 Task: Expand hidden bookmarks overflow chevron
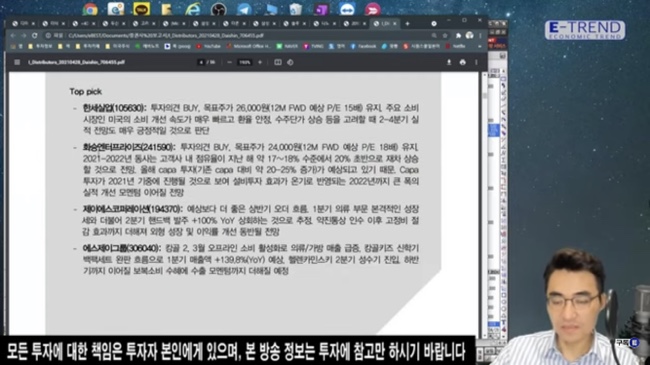point(480,46)
